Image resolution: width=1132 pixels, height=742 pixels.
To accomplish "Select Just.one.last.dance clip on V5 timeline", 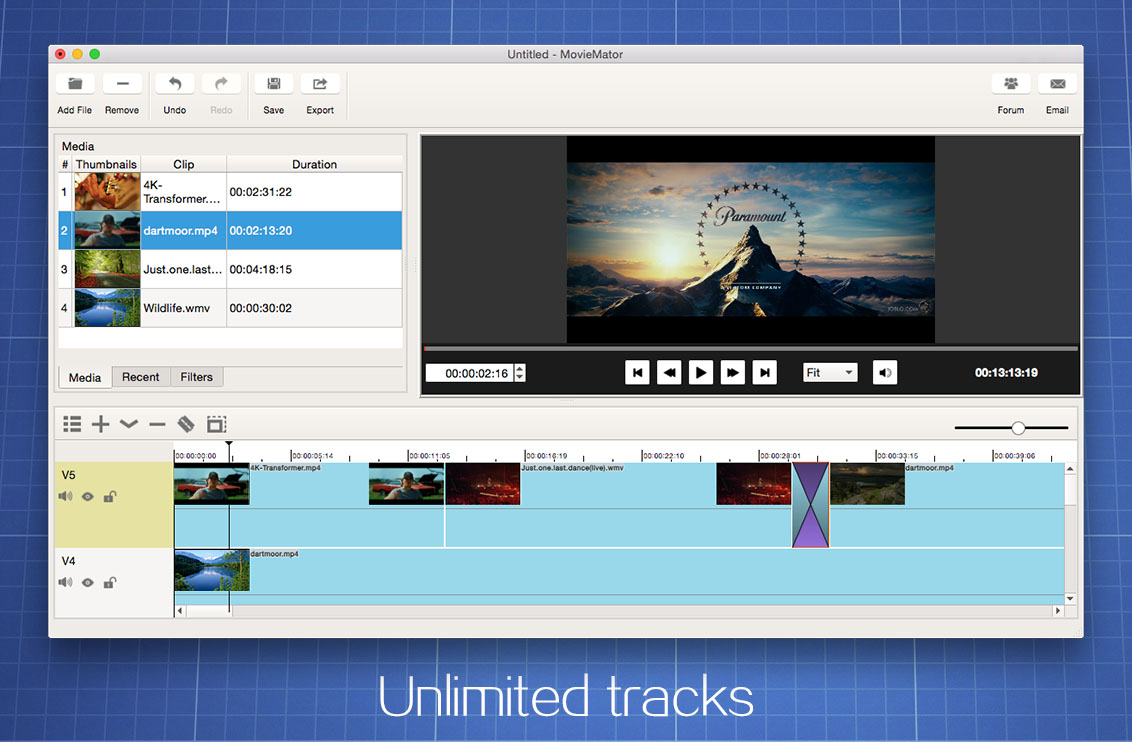I will (x=618, y=505).
